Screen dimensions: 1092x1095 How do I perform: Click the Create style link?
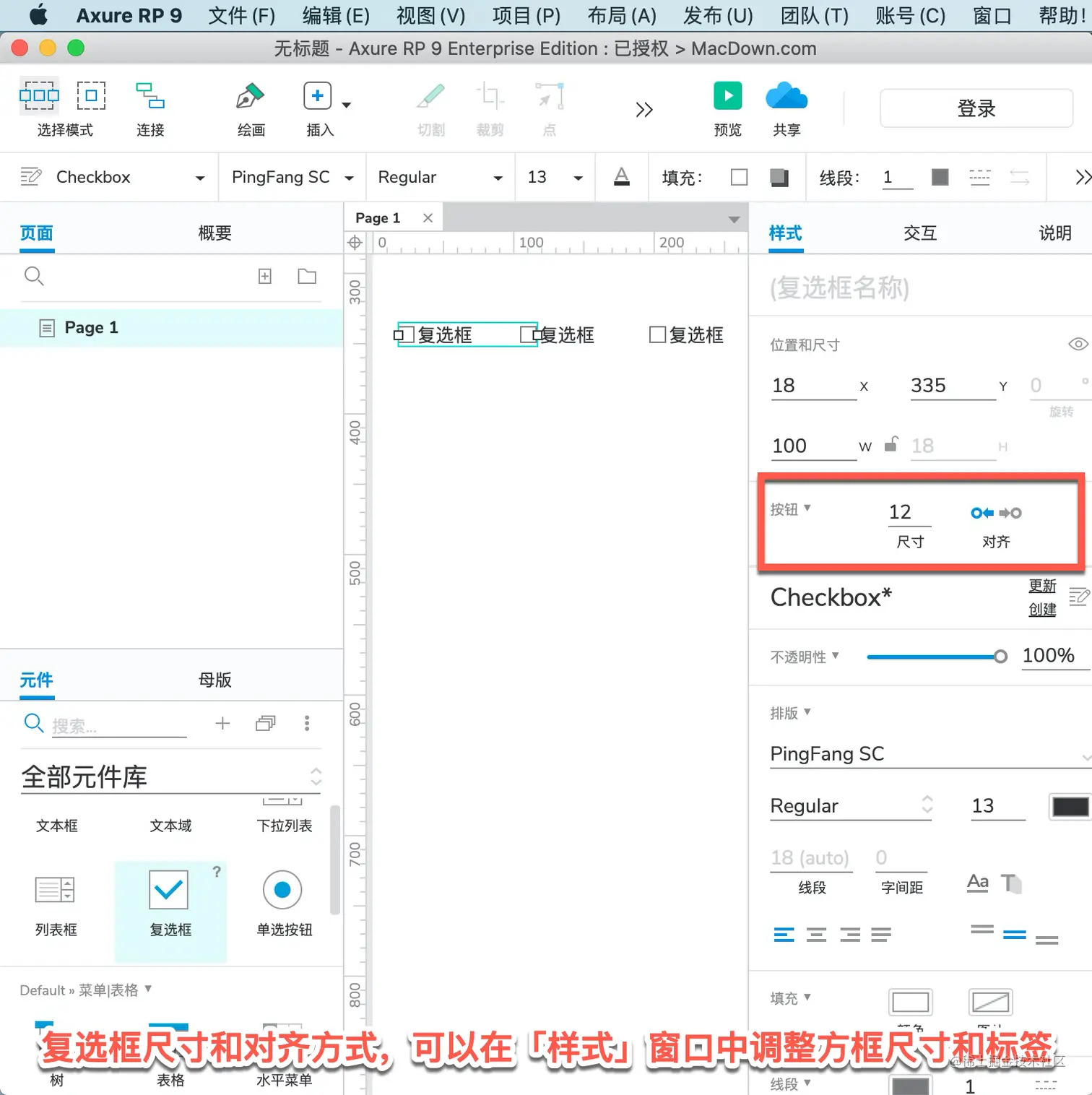click(1042, 610)
